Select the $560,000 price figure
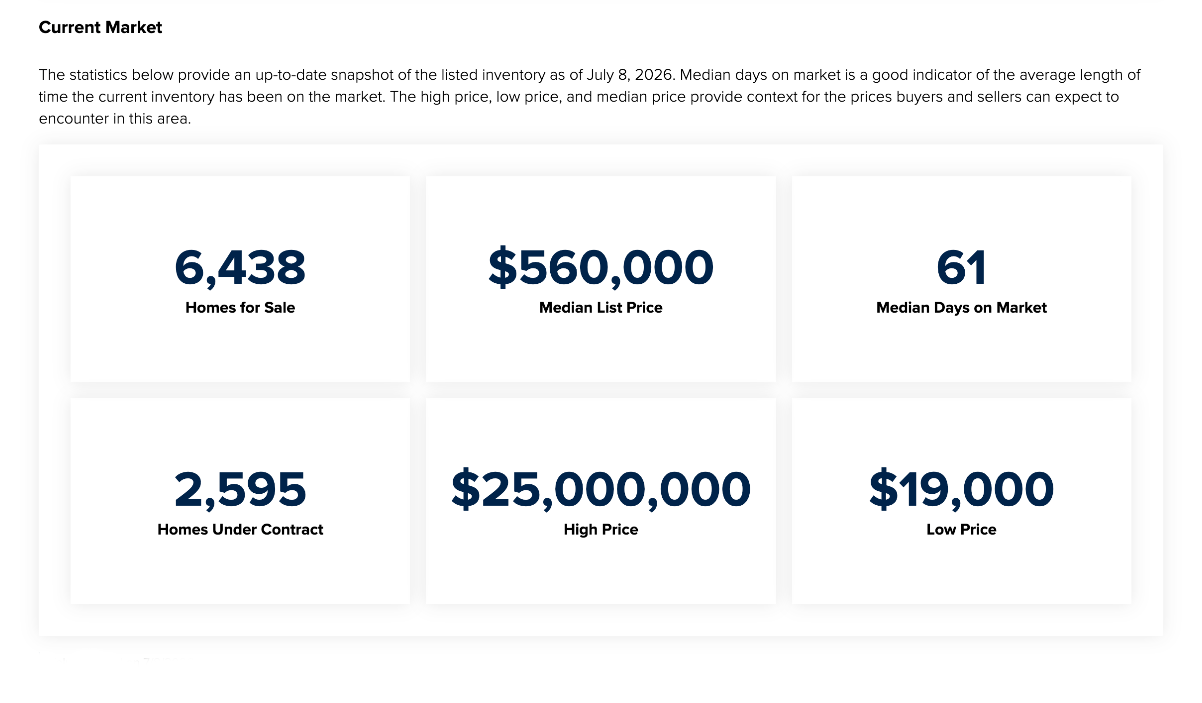Viewport: 1202px width, 703px height. pos(601,268)
